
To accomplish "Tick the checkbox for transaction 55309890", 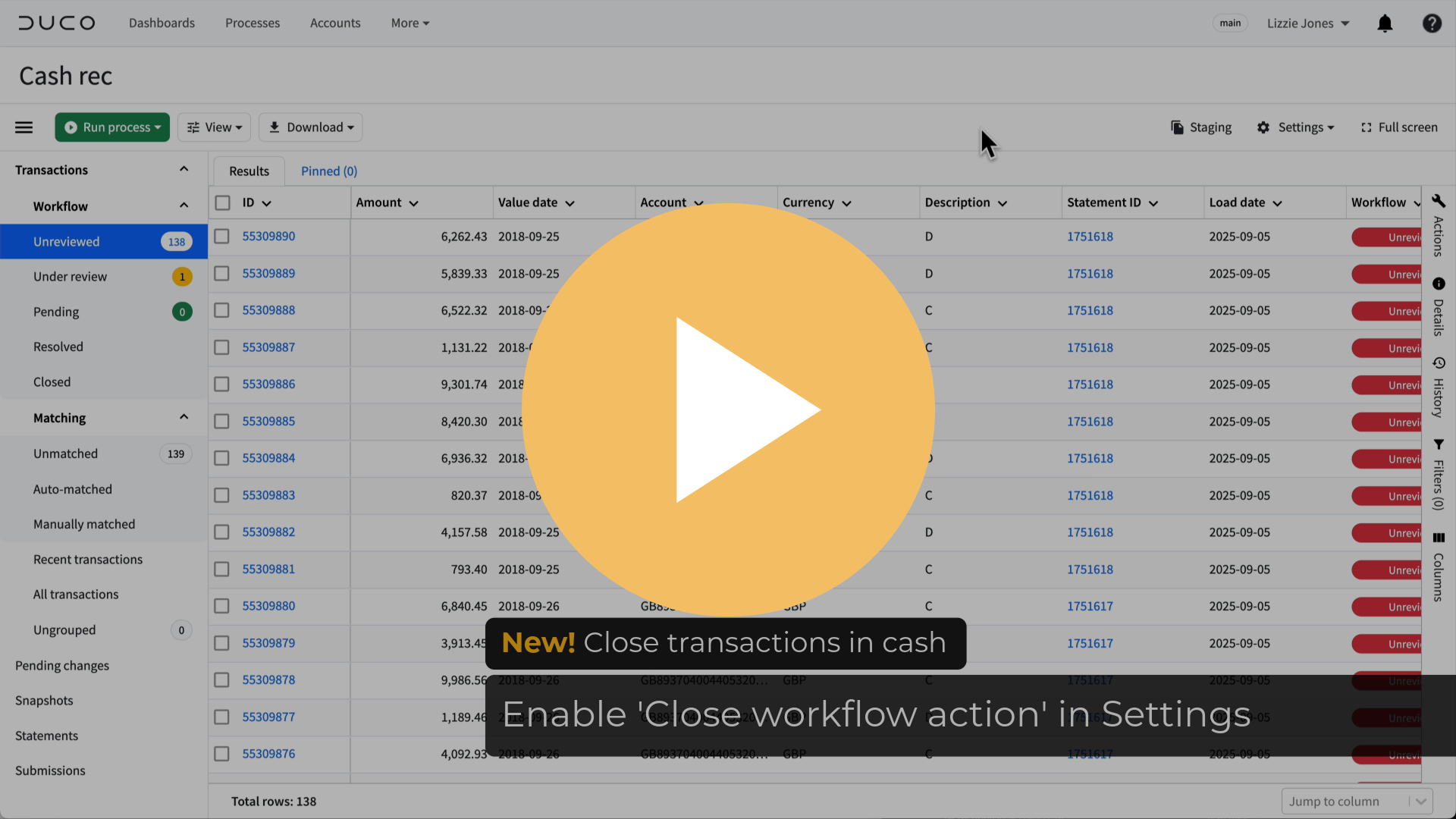I will [221, 237].
